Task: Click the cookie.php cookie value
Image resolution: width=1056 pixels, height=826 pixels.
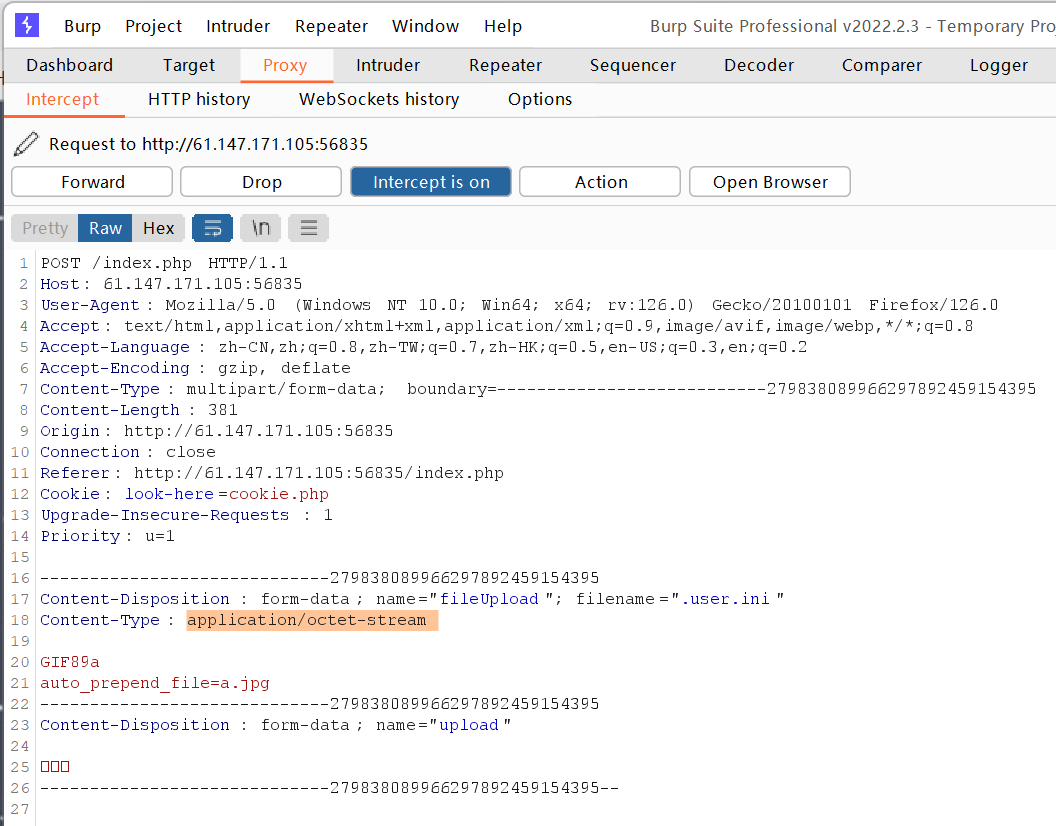Action: pyautogui.click(x=279, y=494)
